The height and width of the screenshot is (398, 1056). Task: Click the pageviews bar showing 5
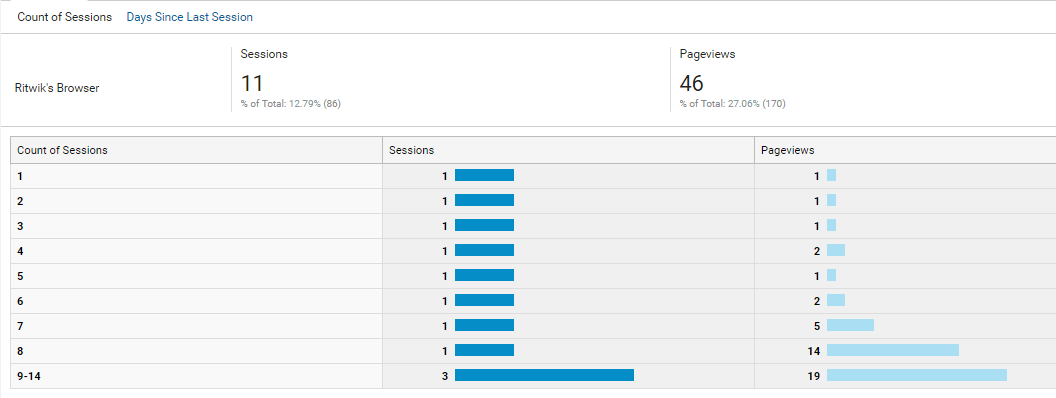pos(851,325)
